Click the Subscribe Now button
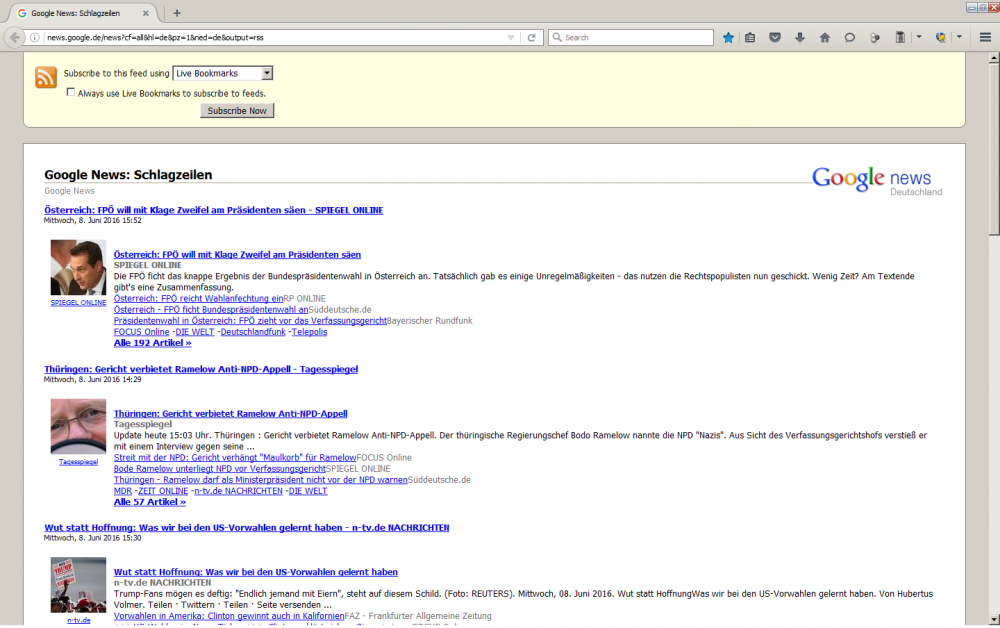The height and width of the screenshot is (628, 1000). click(x=237, y=111)
